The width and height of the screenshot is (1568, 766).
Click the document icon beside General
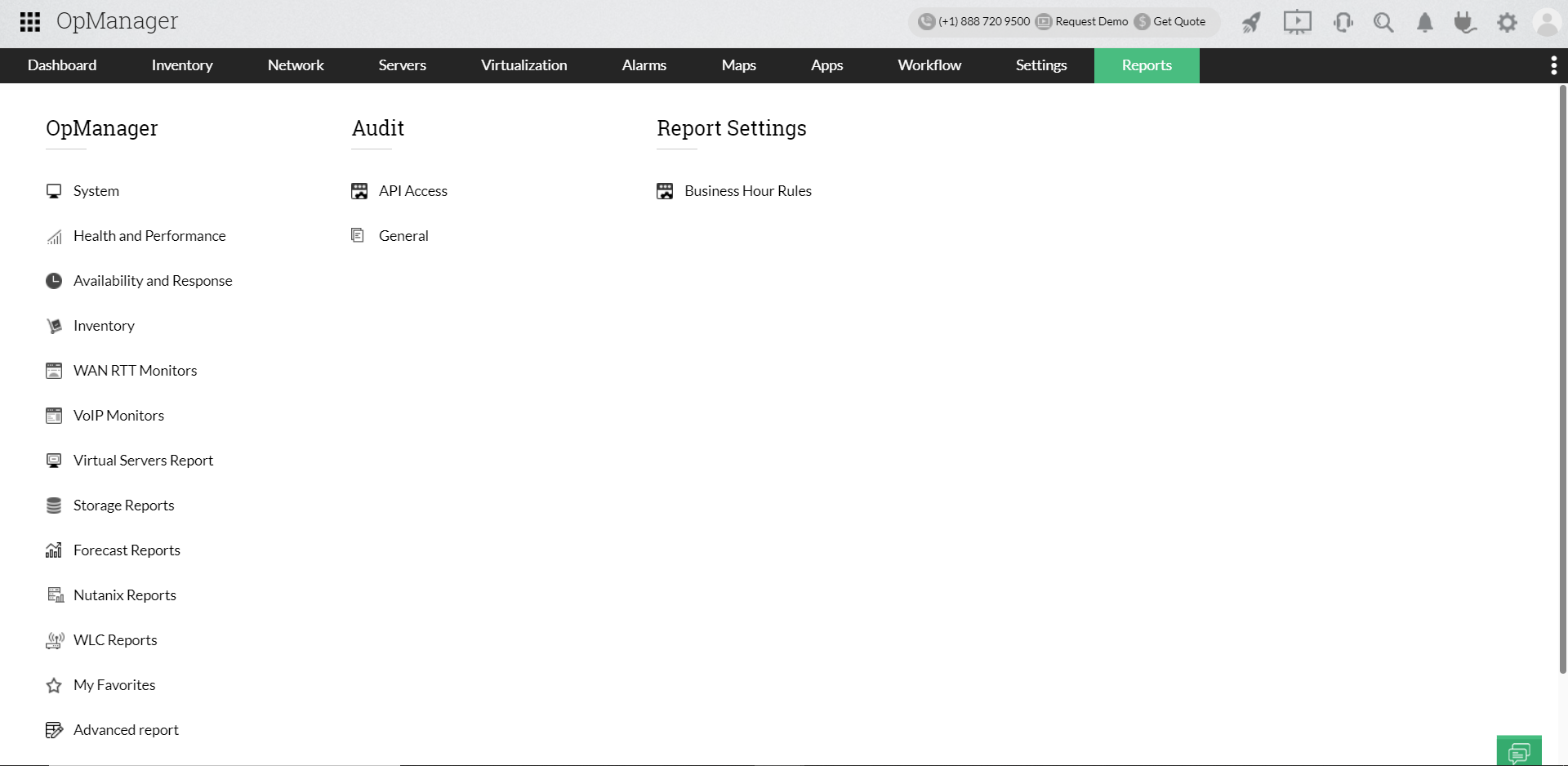pos(358,235)
